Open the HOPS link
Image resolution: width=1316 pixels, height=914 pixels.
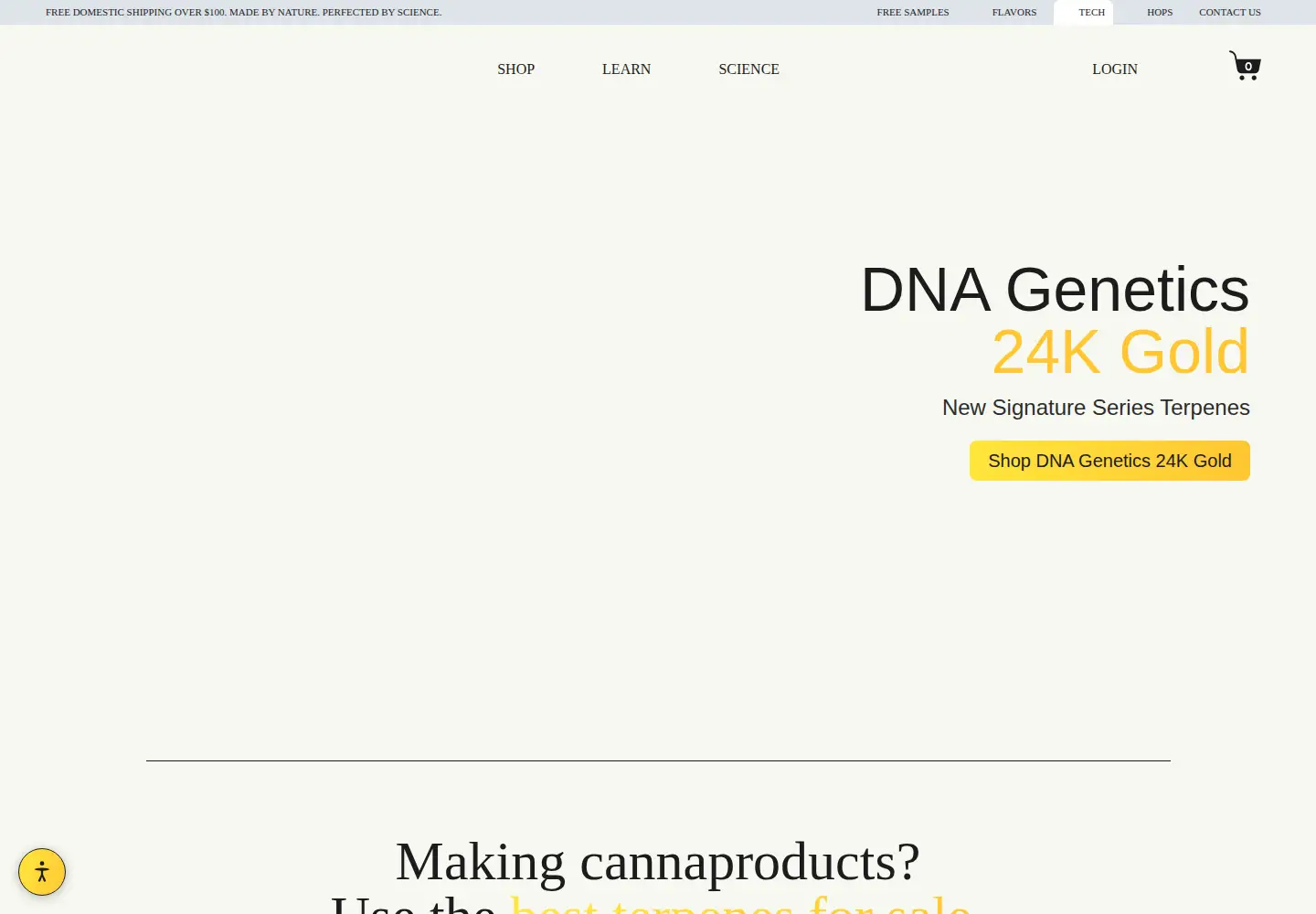1160,12
